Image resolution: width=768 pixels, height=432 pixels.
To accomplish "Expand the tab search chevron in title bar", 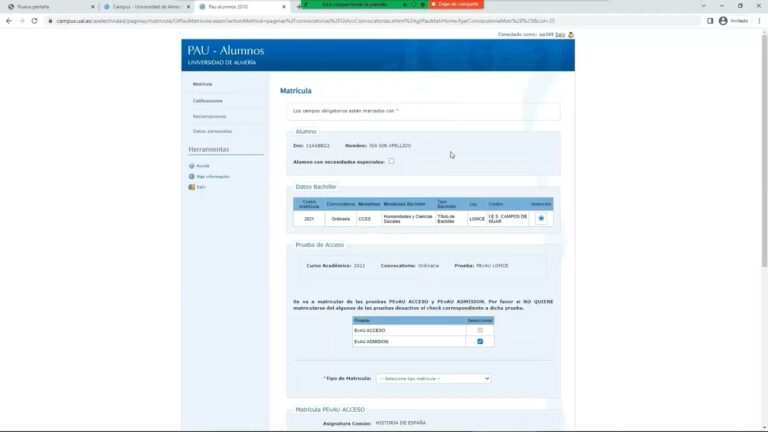I will 703,6.
